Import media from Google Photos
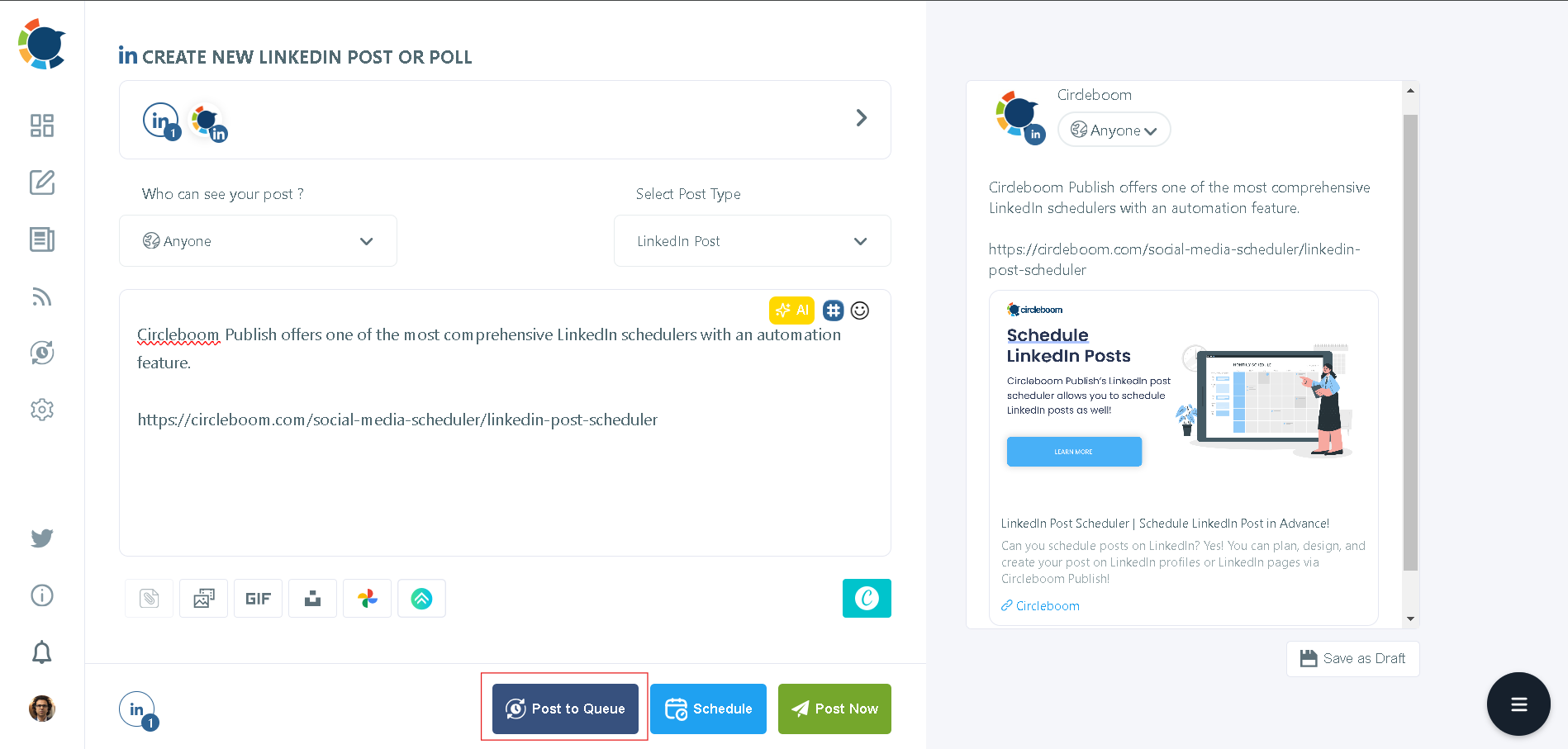The width and height of the screenshot is (1568, 749). pyautogui.click(x=367, y=598)
